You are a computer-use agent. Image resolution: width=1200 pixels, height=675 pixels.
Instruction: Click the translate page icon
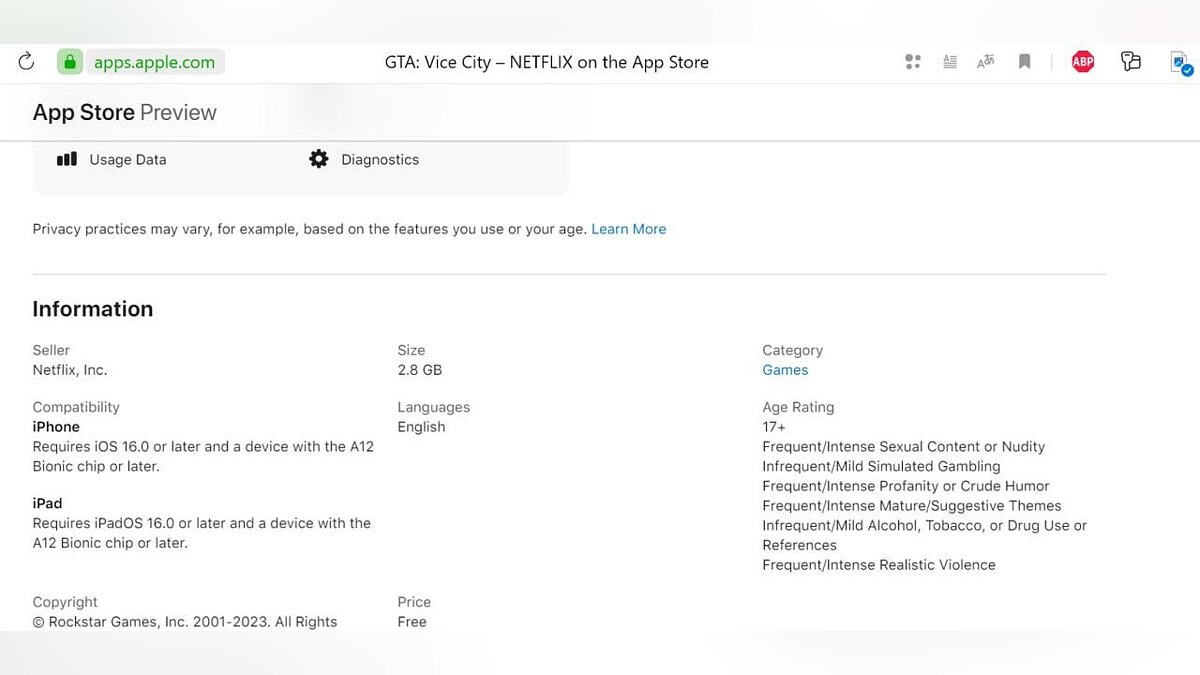pyautogui.click(x=986, y=62)
